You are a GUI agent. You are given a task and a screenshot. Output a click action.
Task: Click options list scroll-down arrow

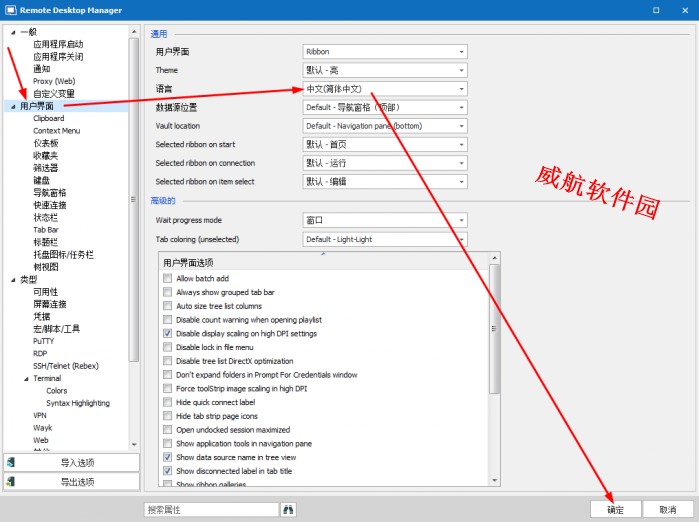coord(494,481)
